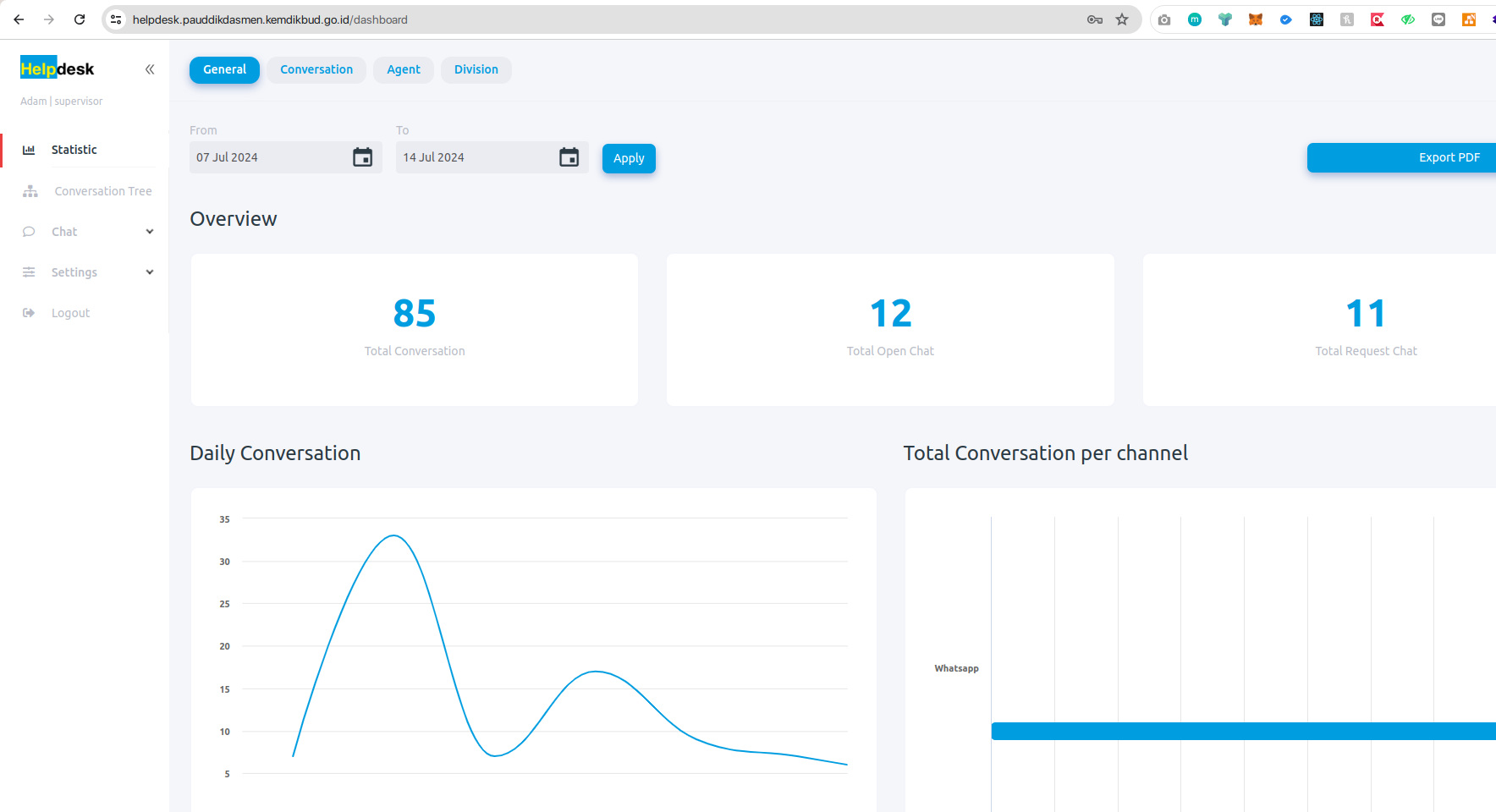
Task: Click the '5' y-axis label on Daily chart
Action: (227, 774)
